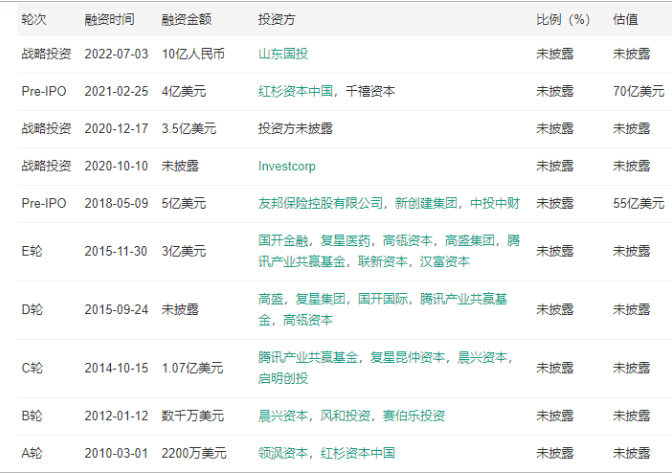Open 高瓴资本 link in the E轮 row

pos(407,241)
